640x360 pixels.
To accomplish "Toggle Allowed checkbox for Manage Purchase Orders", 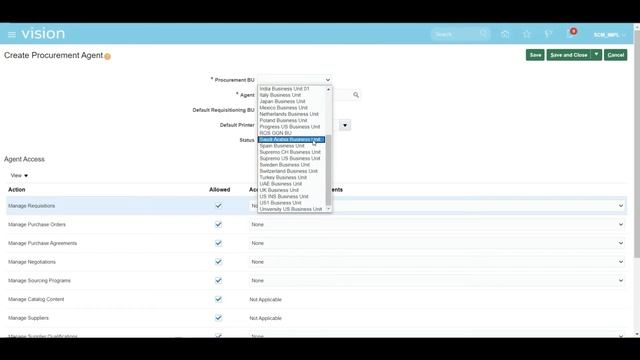I will 218,224.
